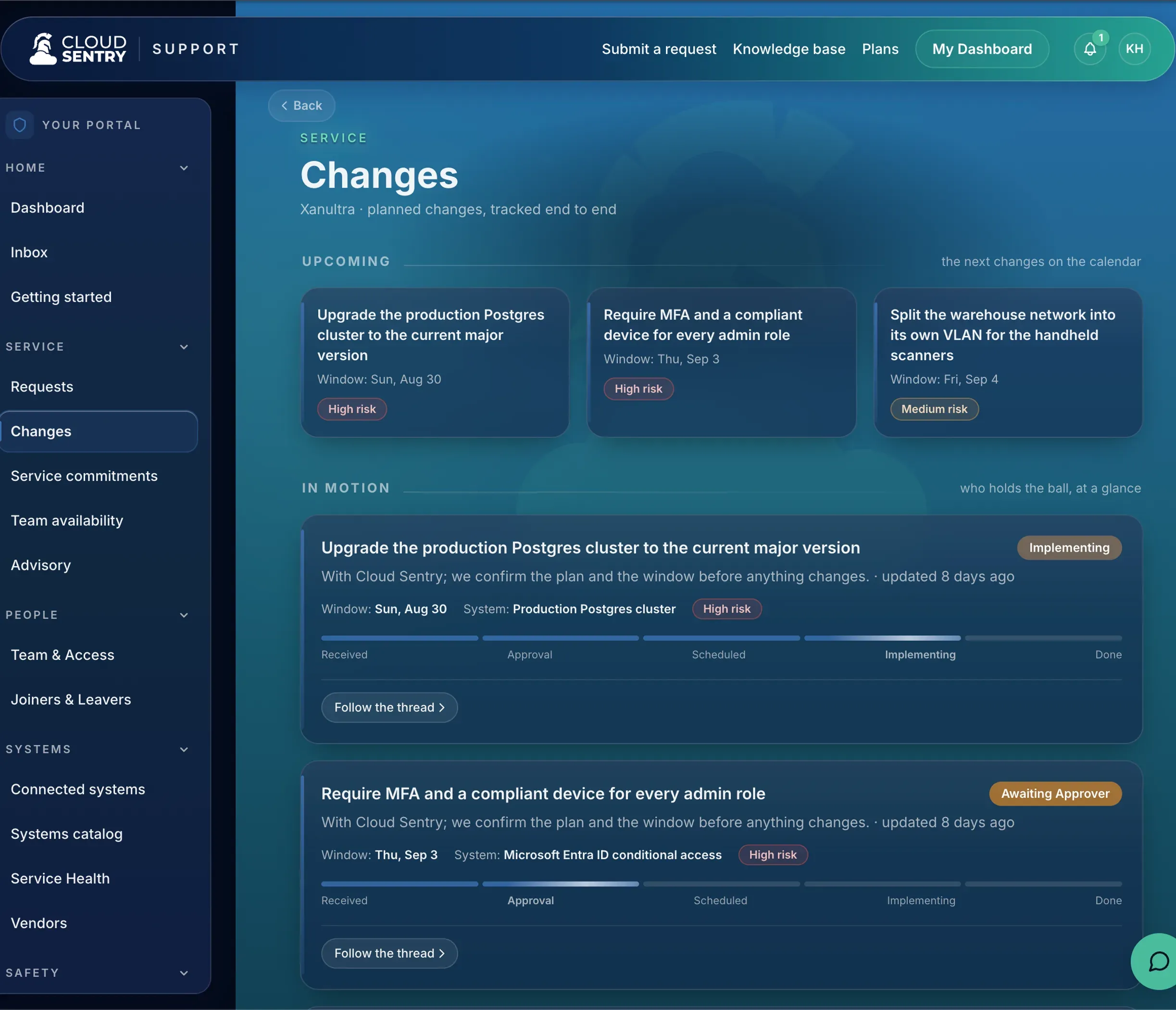Click the Microsoft Entra ID conditional access text
This screenshot has height=1010, width=1176.
point(613,855)
